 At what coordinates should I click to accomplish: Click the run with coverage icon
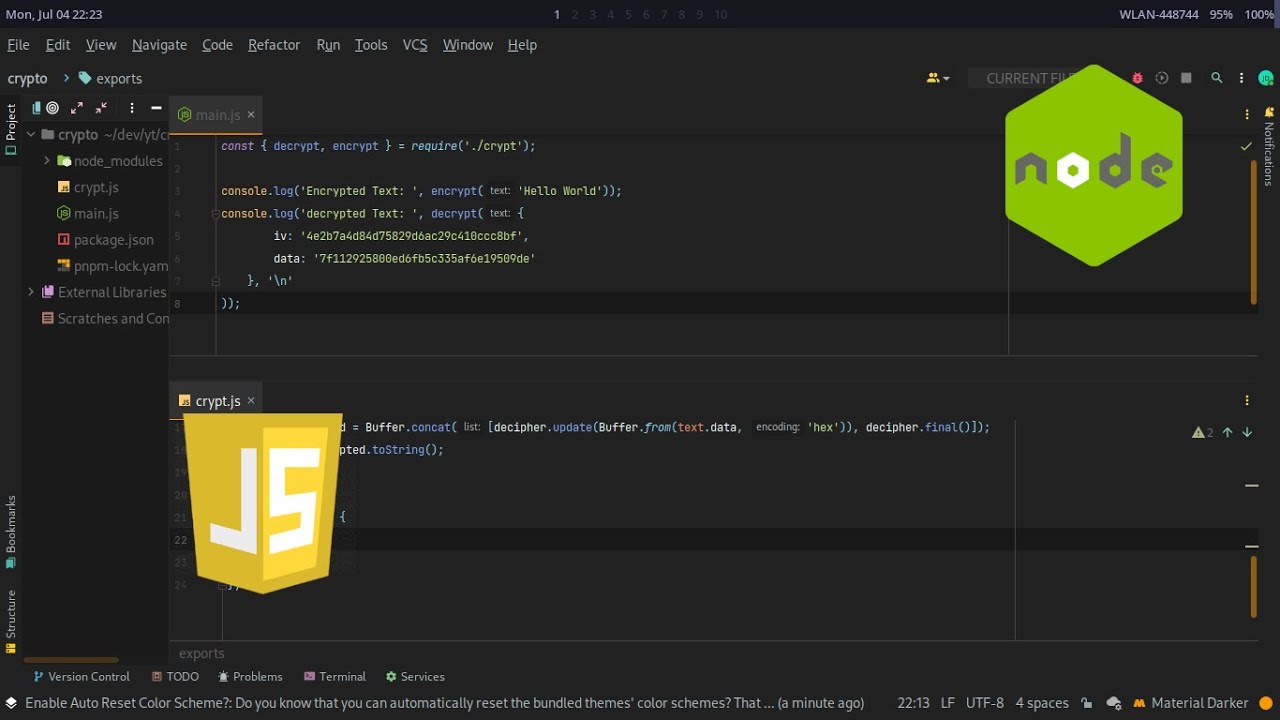pos(1162,78)
